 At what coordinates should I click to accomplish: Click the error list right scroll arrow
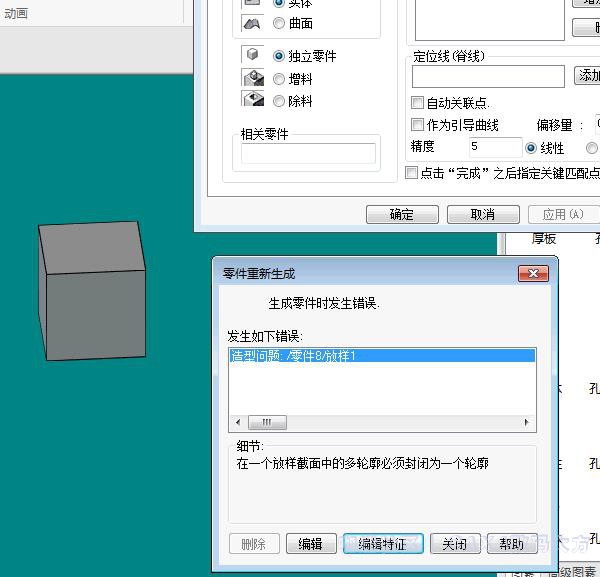[527, 422]
